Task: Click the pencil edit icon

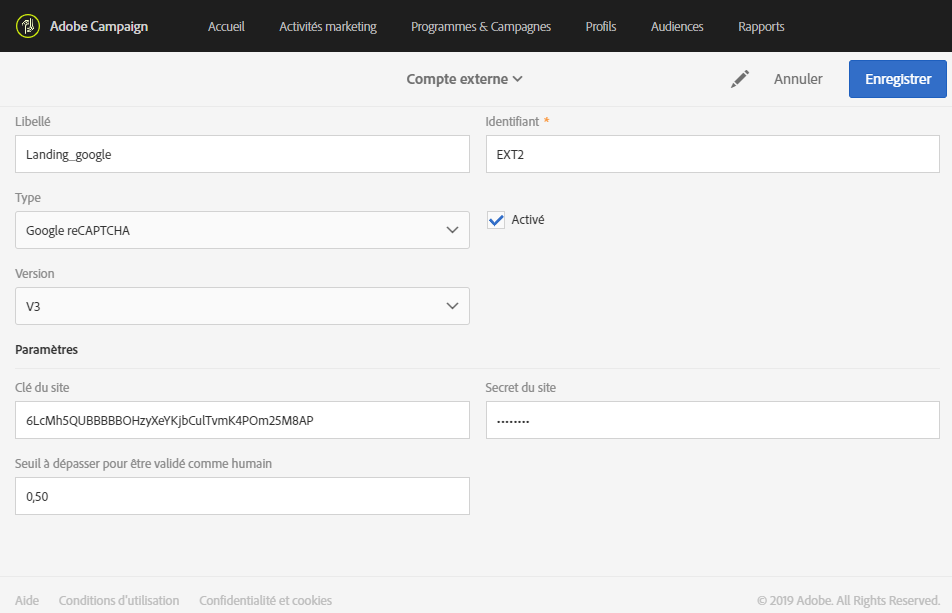Action: (x=740, y=79)
